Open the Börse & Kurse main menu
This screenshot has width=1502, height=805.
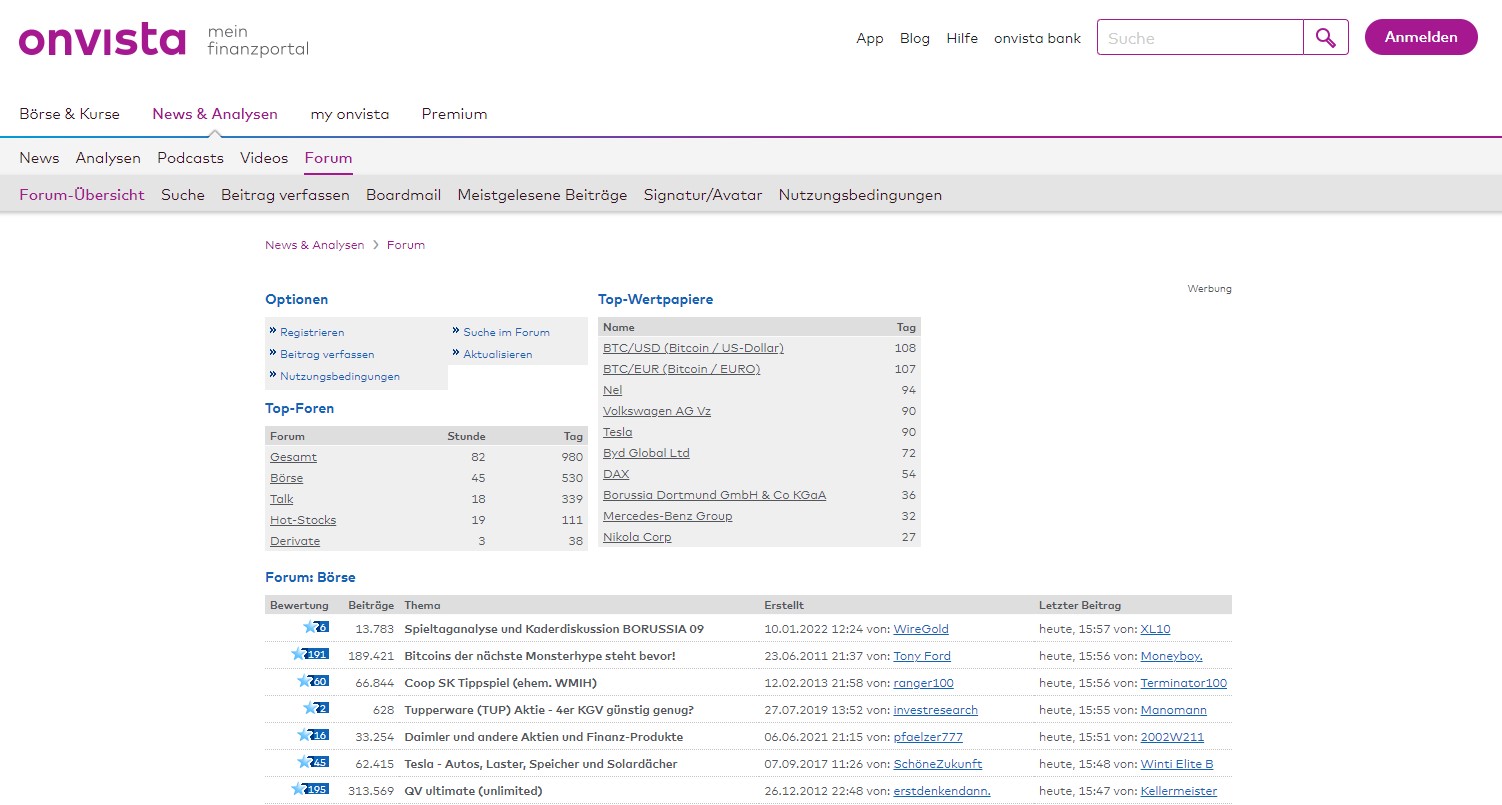[69, 114]
